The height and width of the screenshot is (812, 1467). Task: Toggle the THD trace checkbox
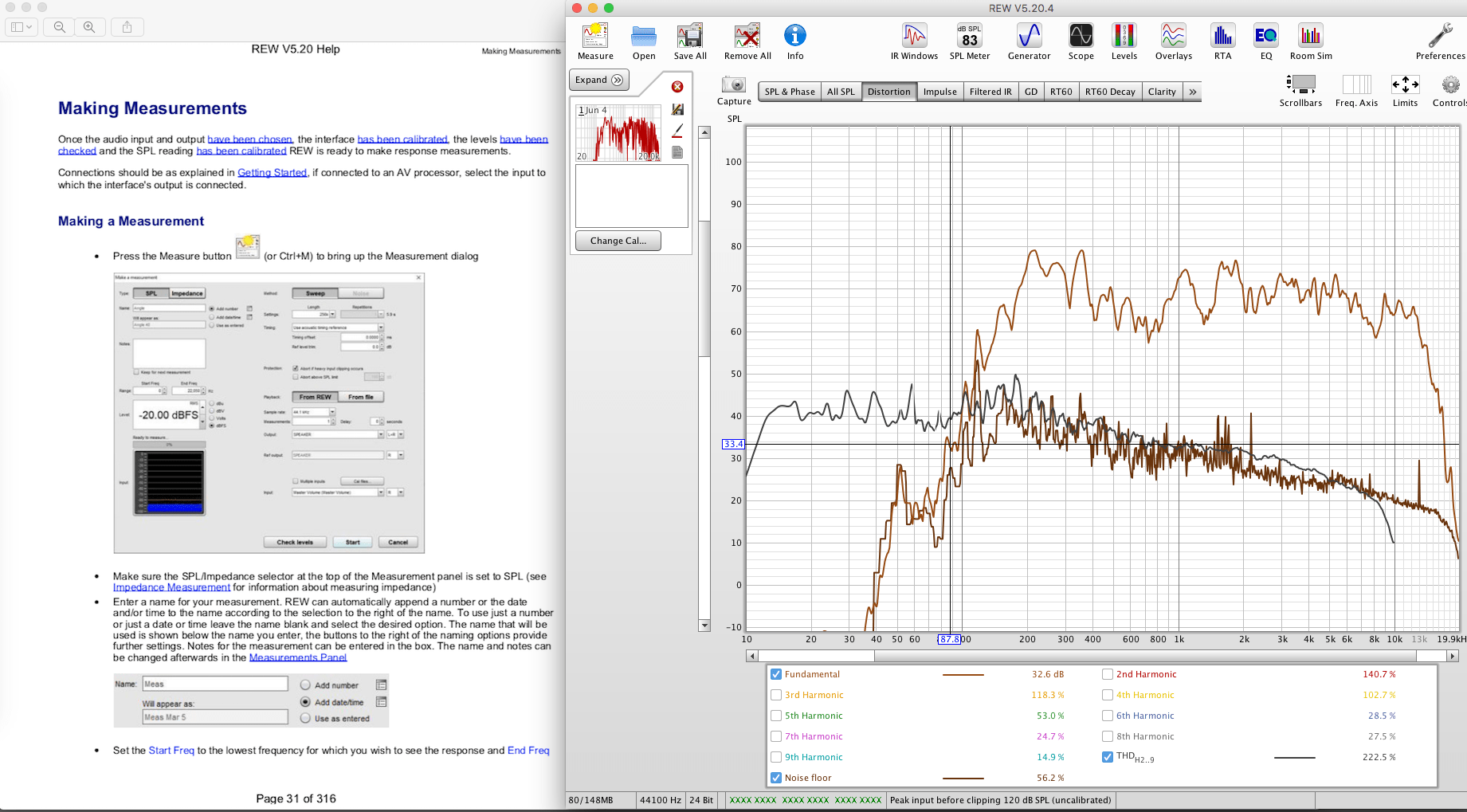1108,757
